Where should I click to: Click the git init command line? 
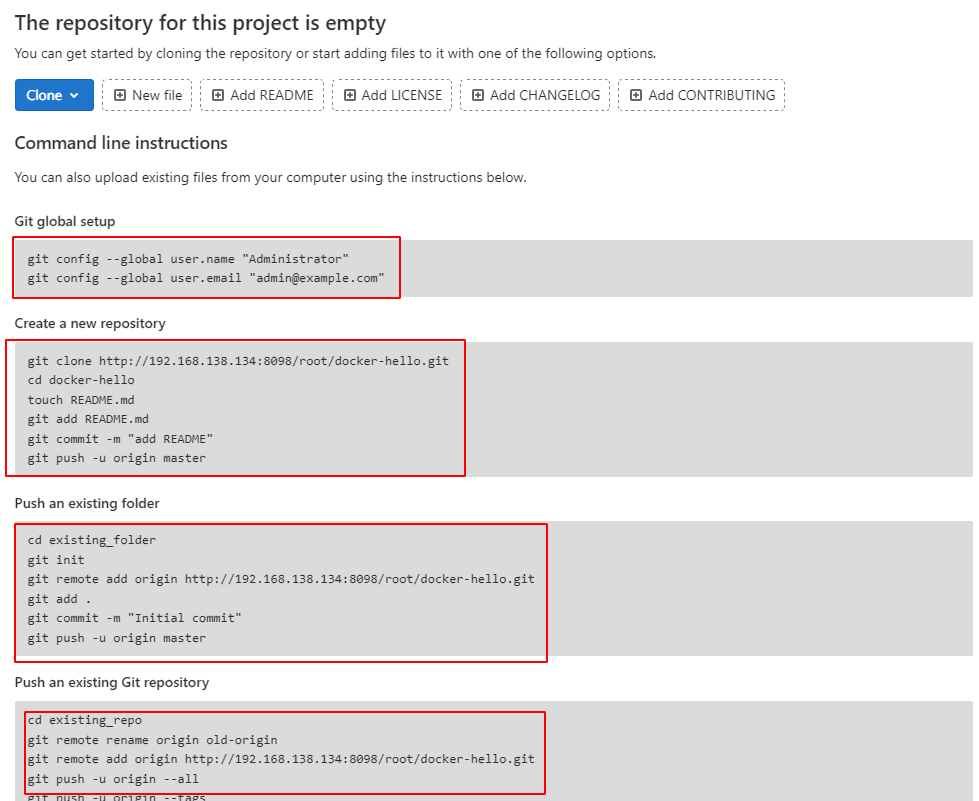tap(56, 560)
